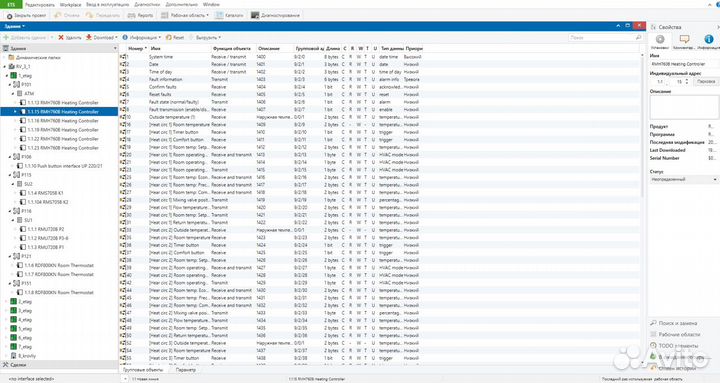Open the Workplace menu
The height and width of the screenshot is (383, 720).
click(x=70, y=4)
